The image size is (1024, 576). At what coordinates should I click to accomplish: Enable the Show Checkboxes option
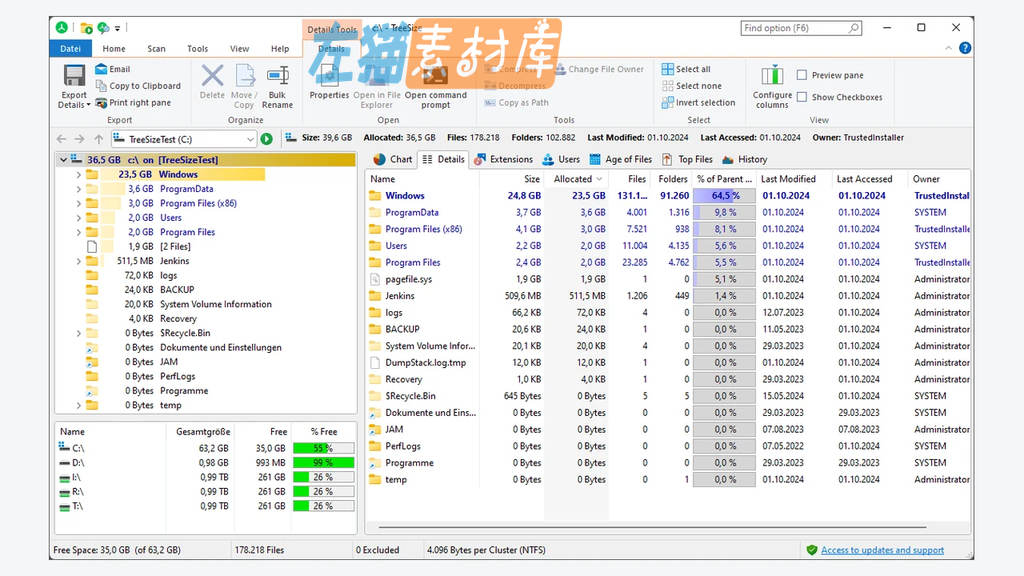[x=802, y=97]
